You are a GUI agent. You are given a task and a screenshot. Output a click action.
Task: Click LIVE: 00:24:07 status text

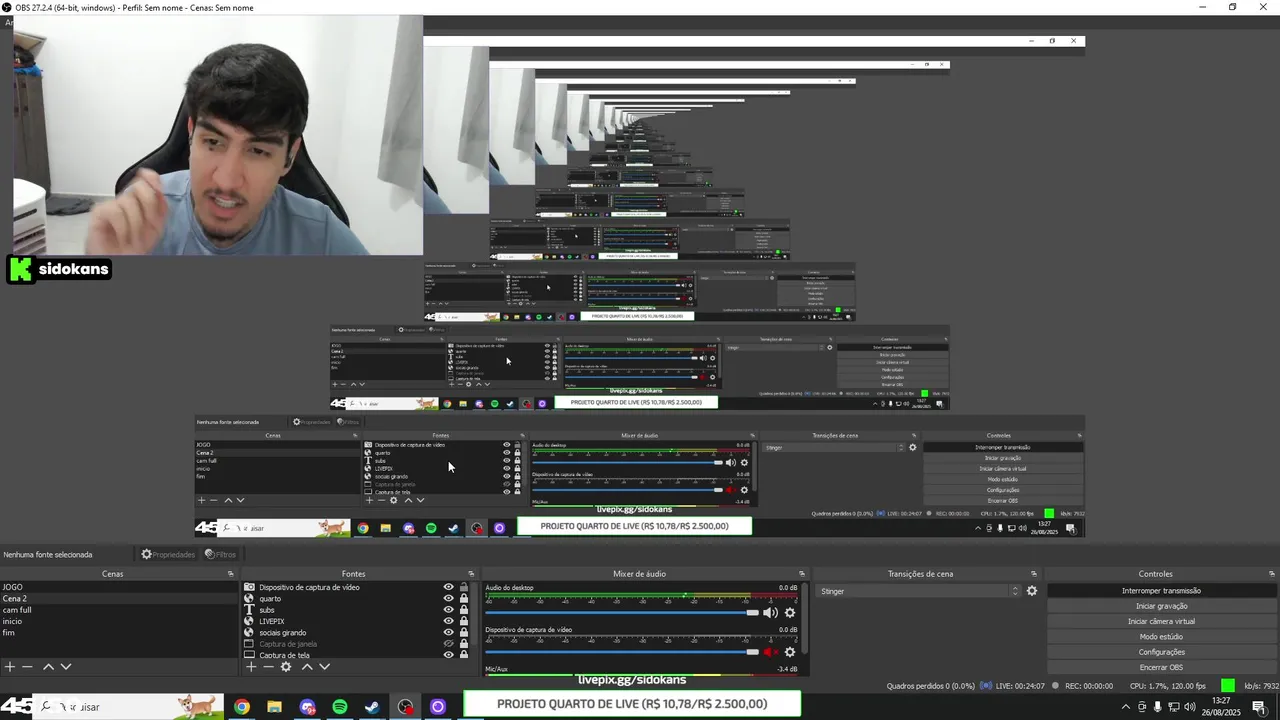[x=1020, y=686]
